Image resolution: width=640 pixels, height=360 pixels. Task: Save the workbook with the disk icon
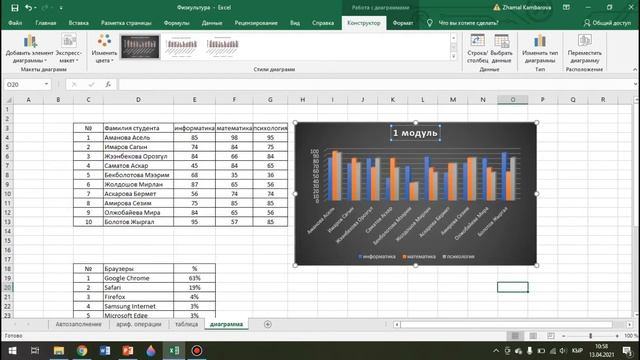pos(15,8)
